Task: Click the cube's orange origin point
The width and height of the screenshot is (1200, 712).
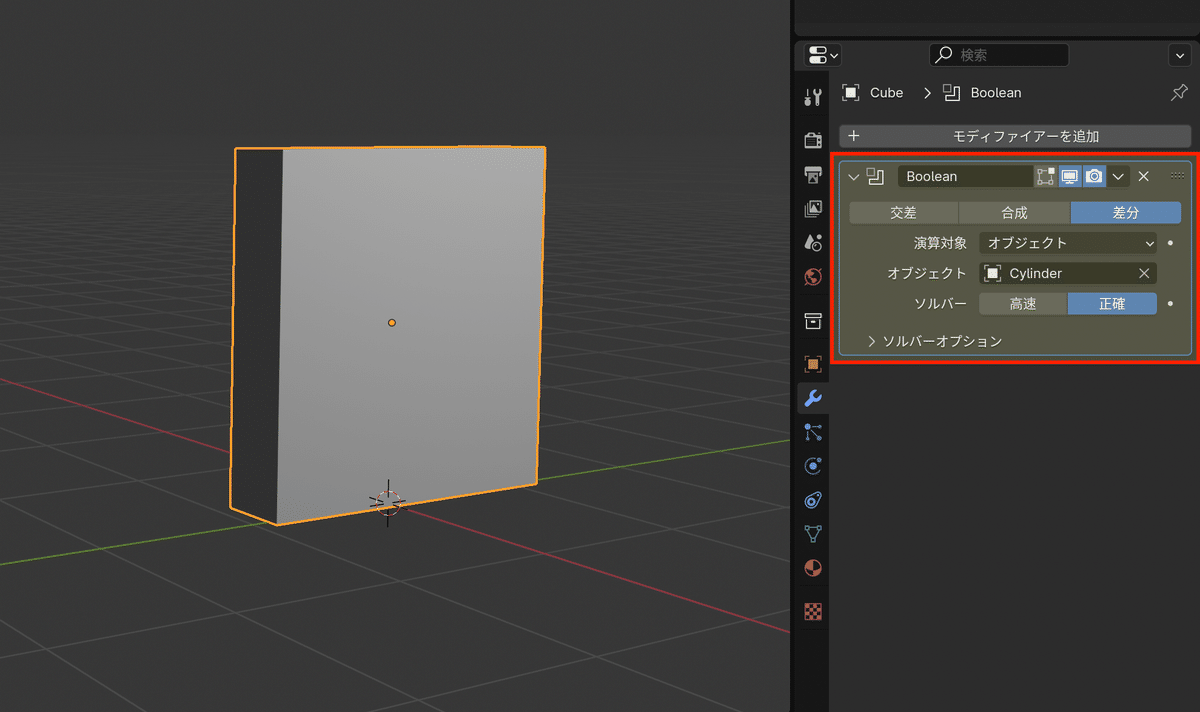Action: coord(392,322)
